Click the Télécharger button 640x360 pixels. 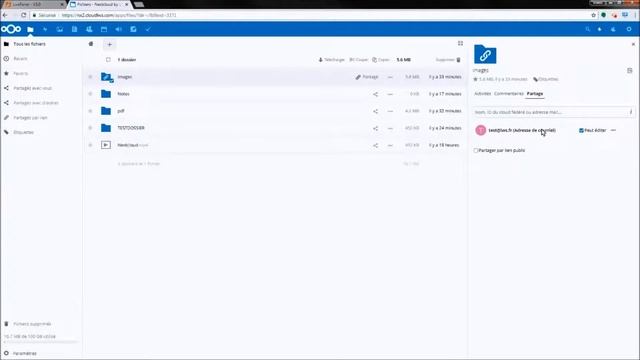(331, 60)
